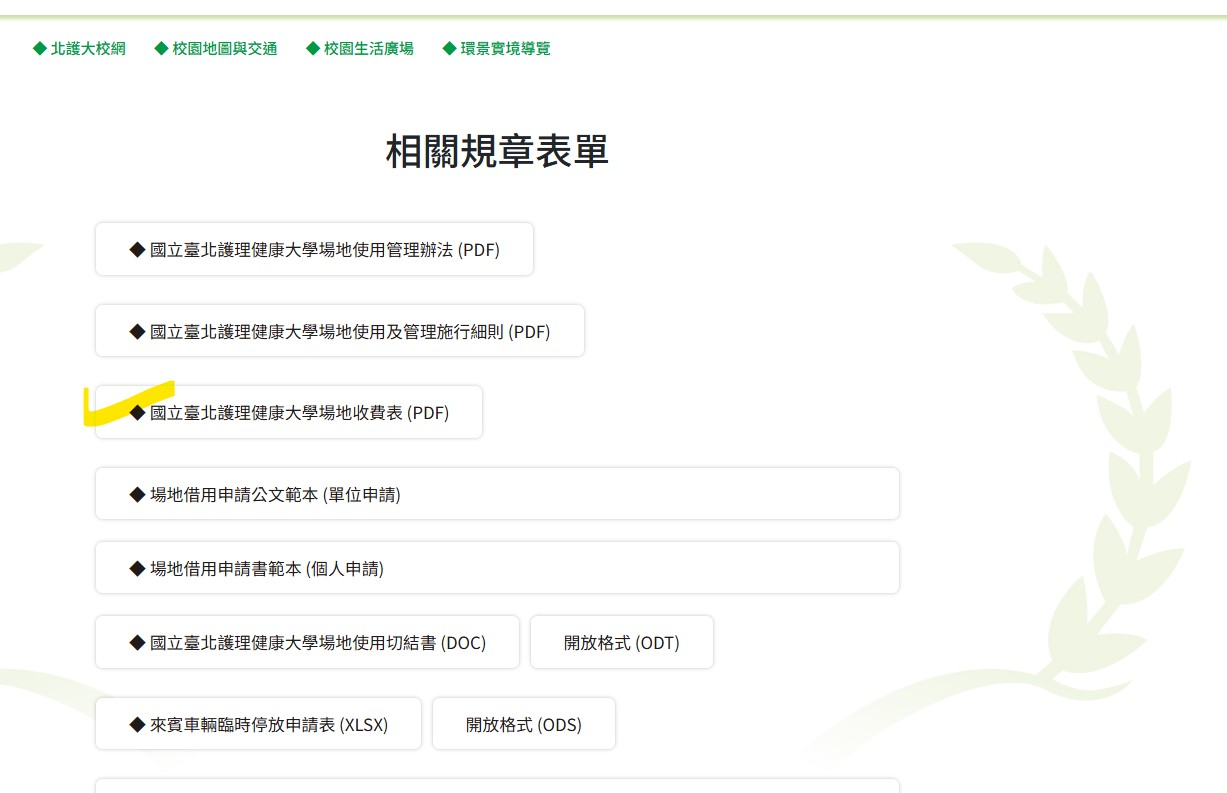The width and height of the screenshot is (1227, 793).
Task: Open 場地借用申請公文範本 (單位申請)
Action: 497,494
